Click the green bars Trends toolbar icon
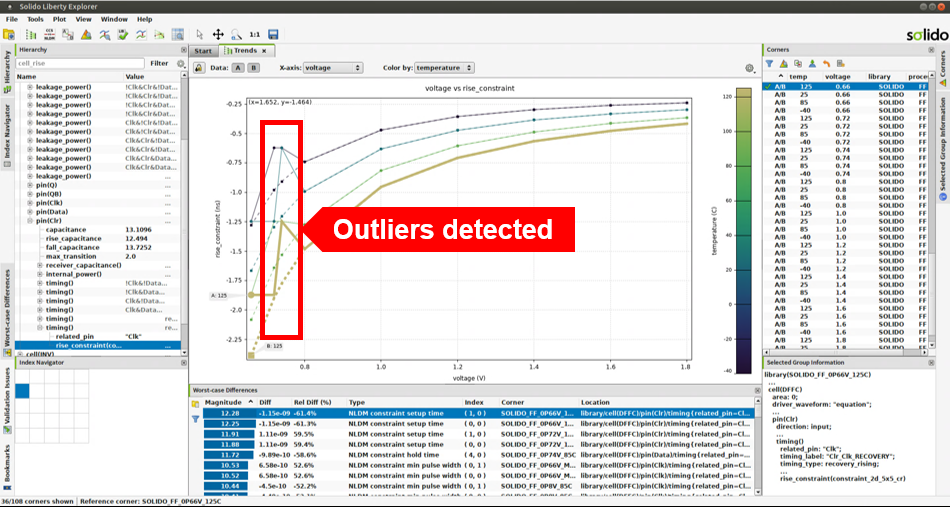 click(32, 35)
